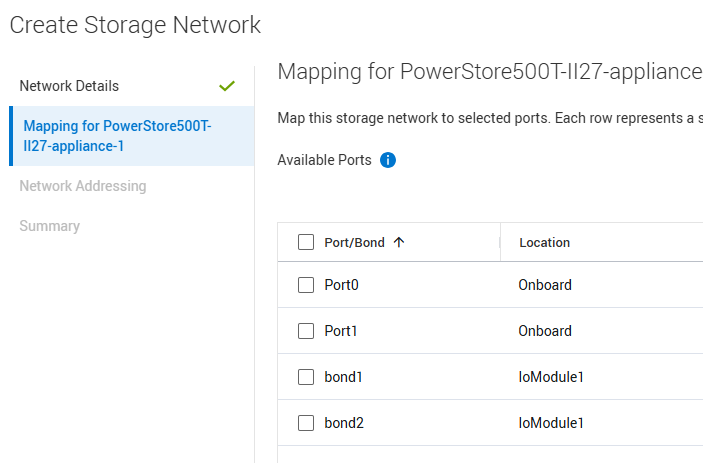Click the IoModule1 location in bond1 row

[x=551, y=377]
